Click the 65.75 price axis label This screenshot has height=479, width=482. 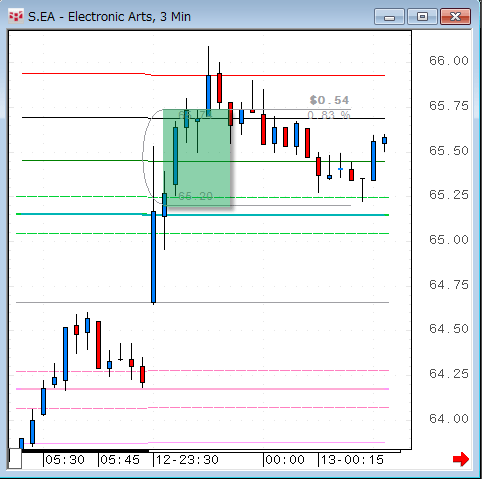(x=449, y=106)
